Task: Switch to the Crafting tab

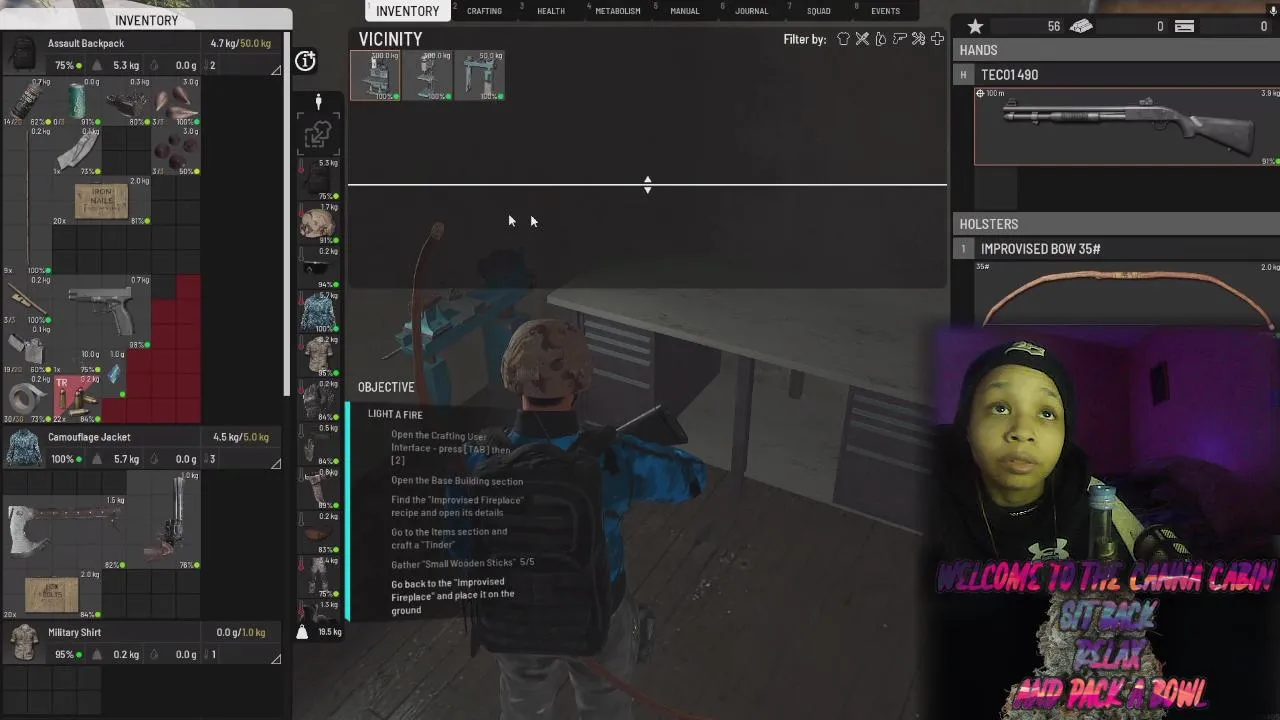Action: [x=484, y=11]
